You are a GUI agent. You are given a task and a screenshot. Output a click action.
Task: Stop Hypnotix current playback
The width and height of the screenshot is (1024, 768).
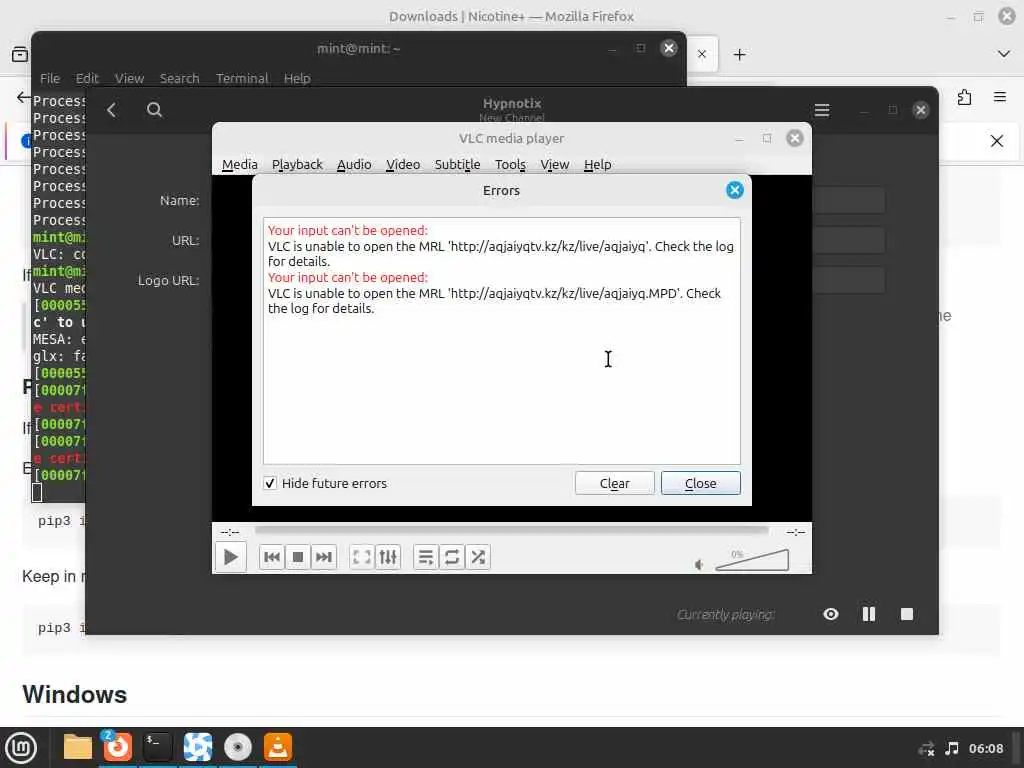point(906,614)
